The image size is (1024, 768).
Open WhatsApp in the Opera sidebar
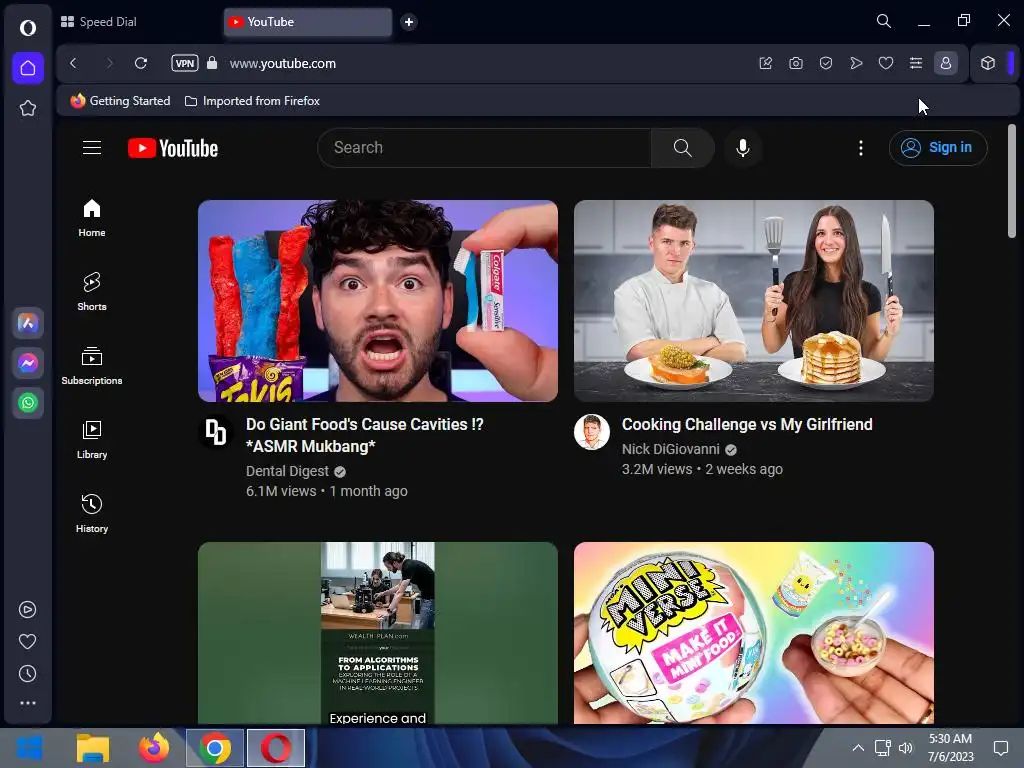pos(27,403)
